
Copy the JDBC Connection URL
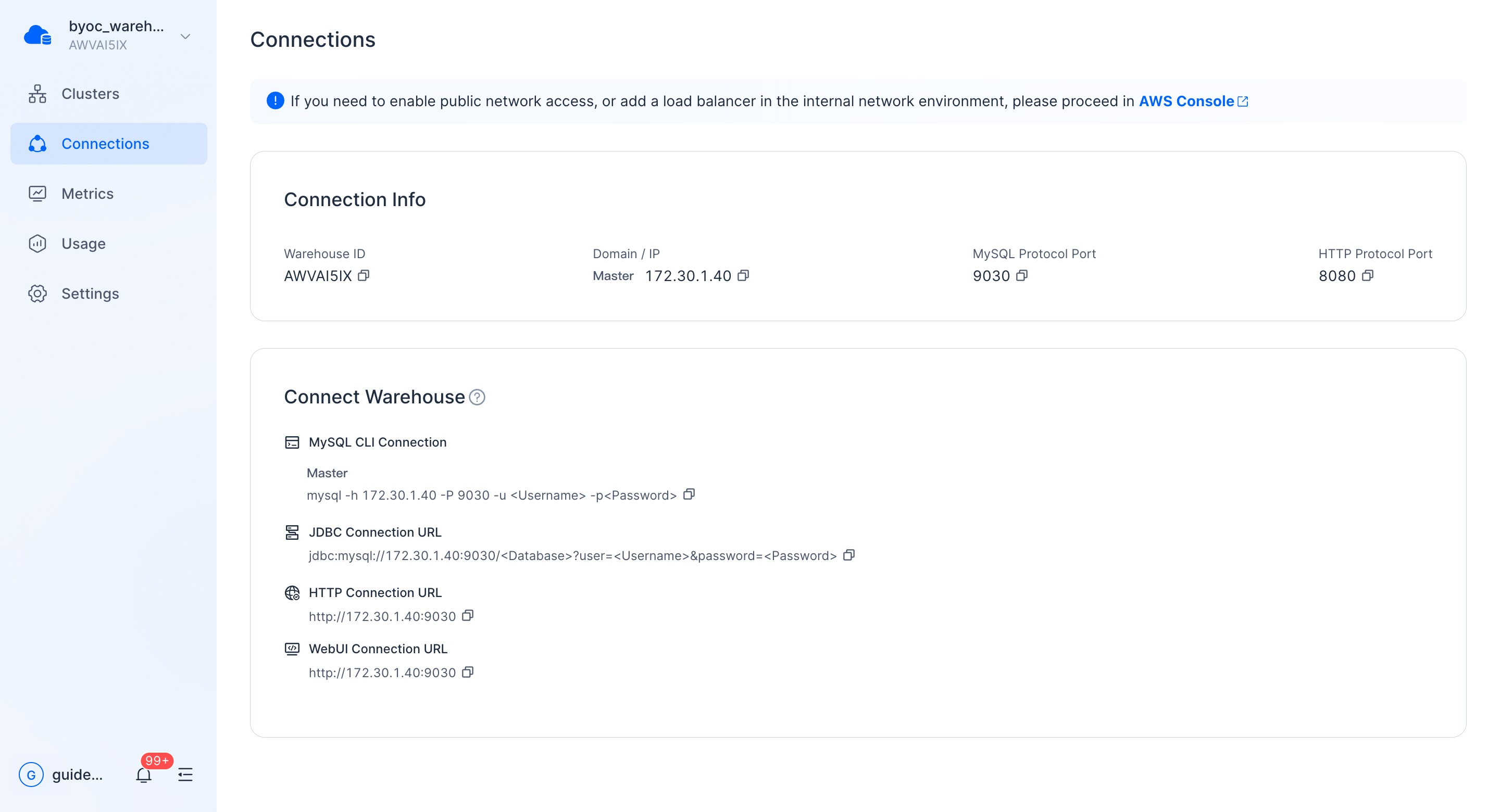[849, 555]
